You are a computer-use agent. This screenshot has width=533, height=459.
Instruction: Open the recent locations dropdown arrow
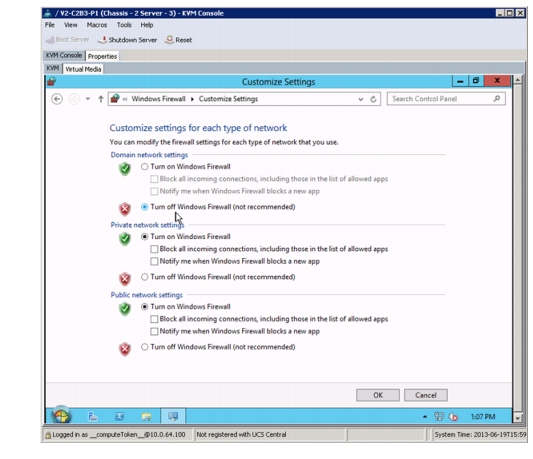pos(88,99)
